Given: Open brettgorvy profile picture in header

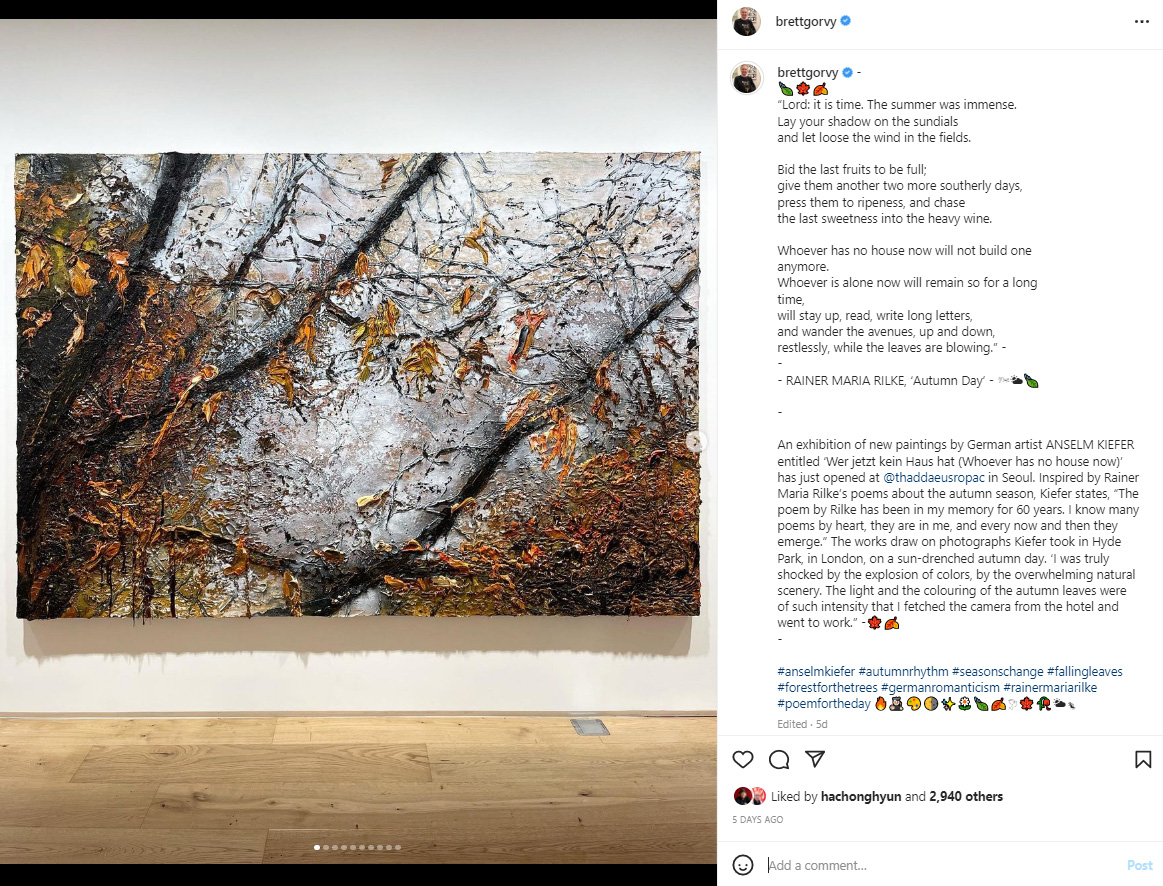Looking at the screenshot, I should coord(747,22).
